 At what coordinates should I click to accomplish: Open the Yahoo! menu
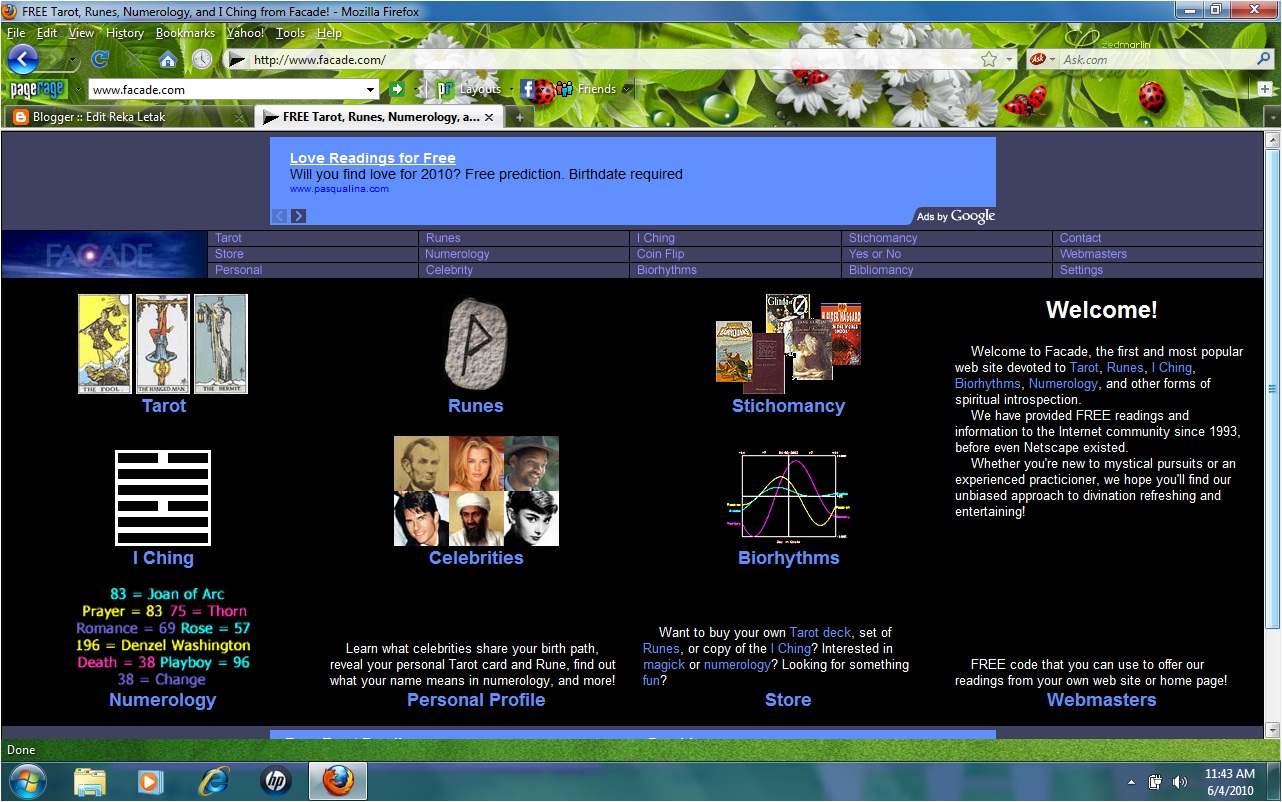coord(245,33)
